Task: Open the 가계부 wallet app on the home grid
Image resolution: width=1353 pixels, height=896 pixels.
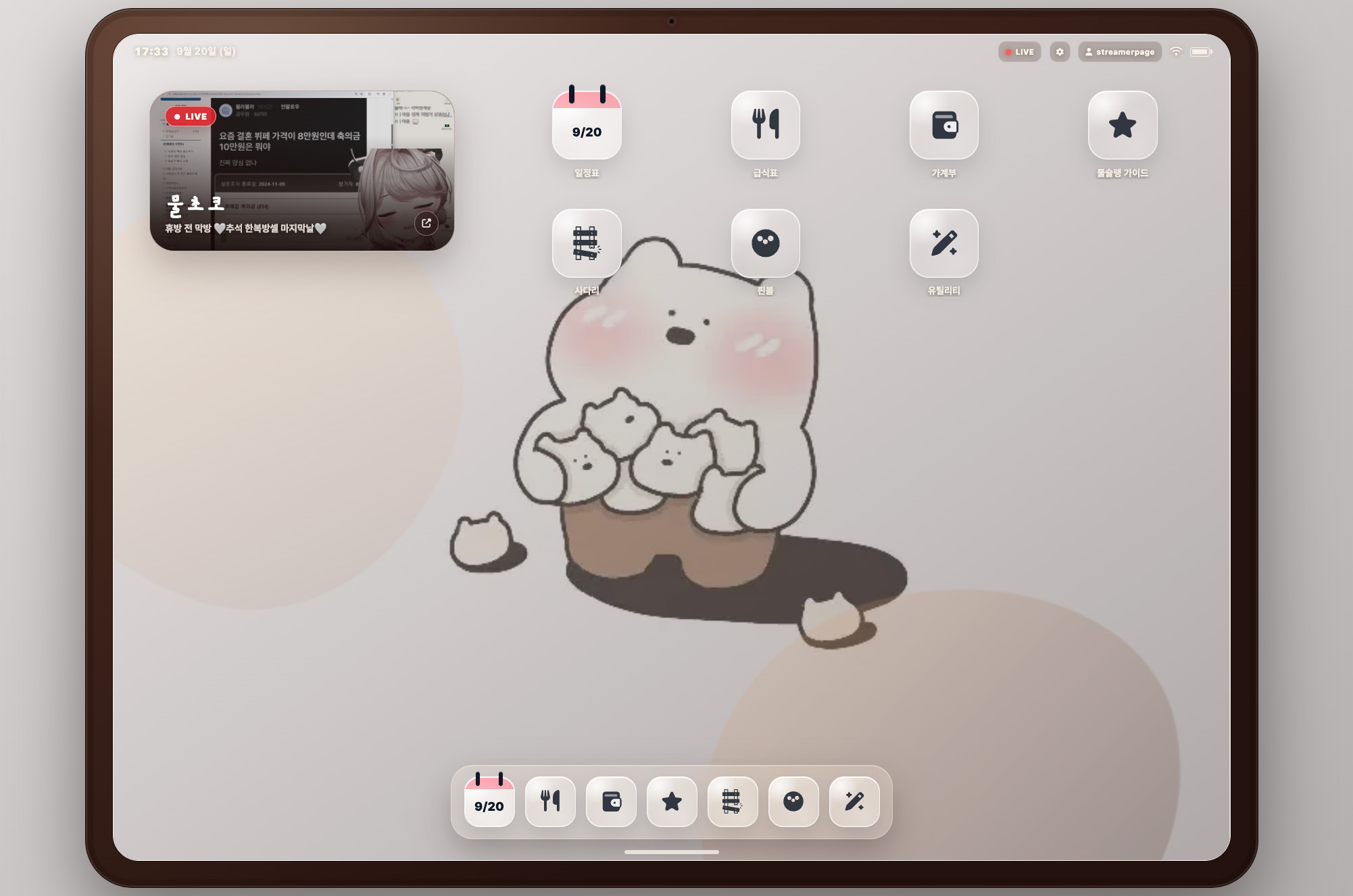Action: tap(943, 125)
